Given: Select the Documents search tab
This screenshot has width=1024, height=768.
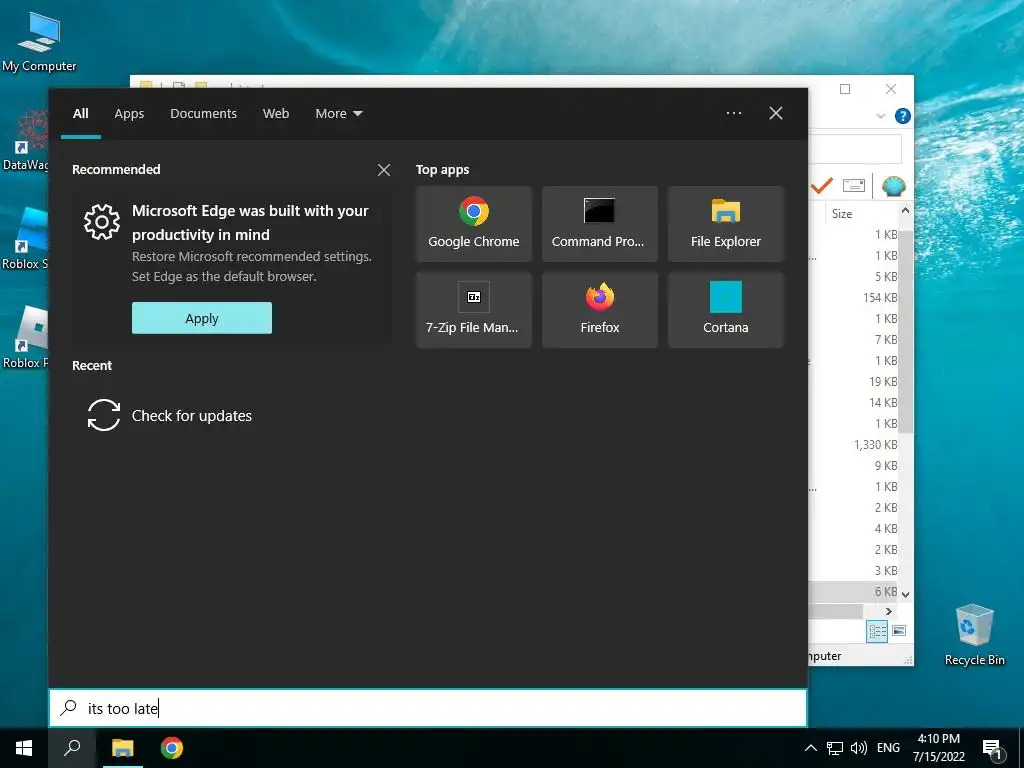Looking at the screenshot, I should pos(203,114).
